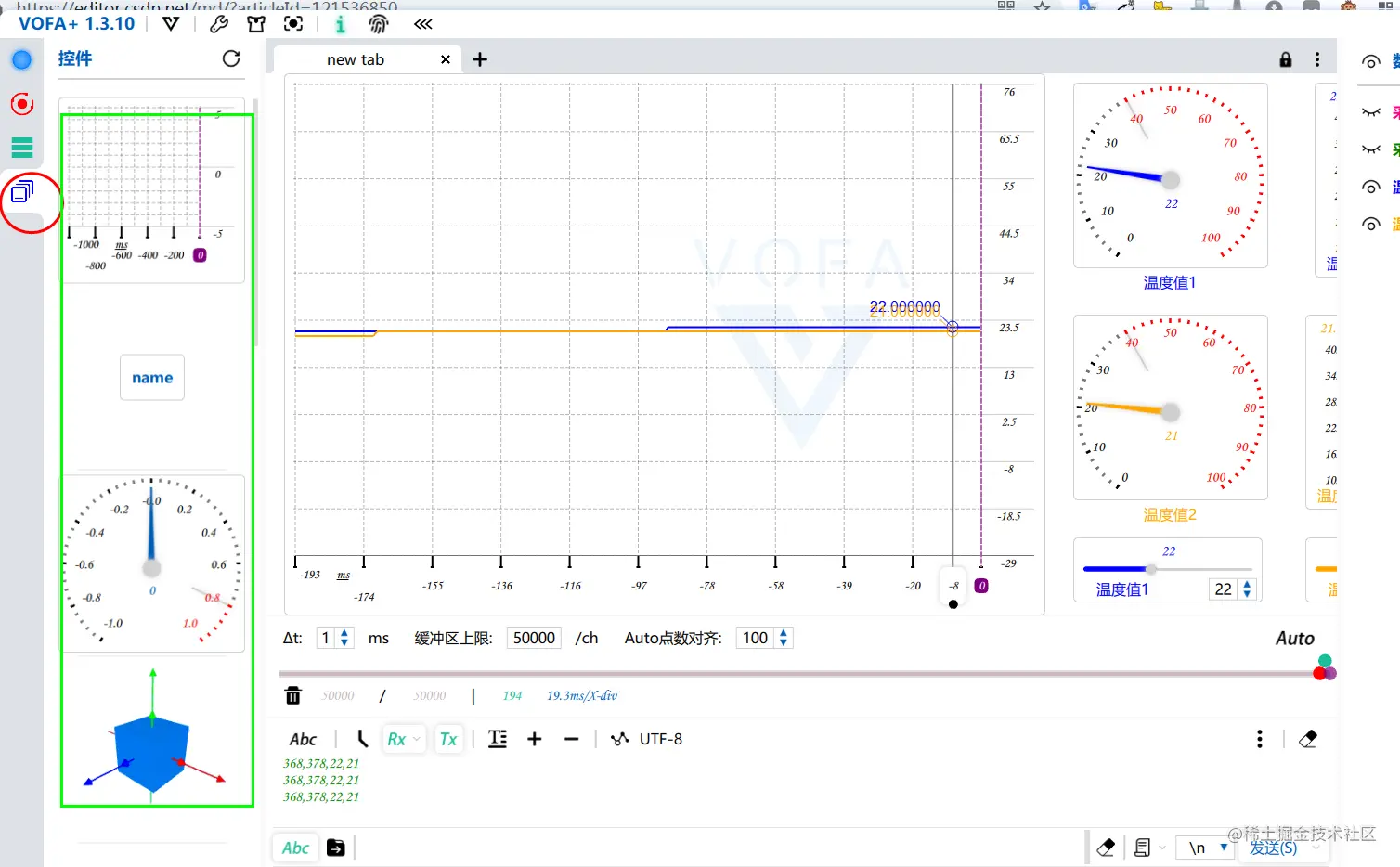This screenshot has height=867, width=1400.
Task: Open the \n line ending dropdown
Action: pos(1207,848)
